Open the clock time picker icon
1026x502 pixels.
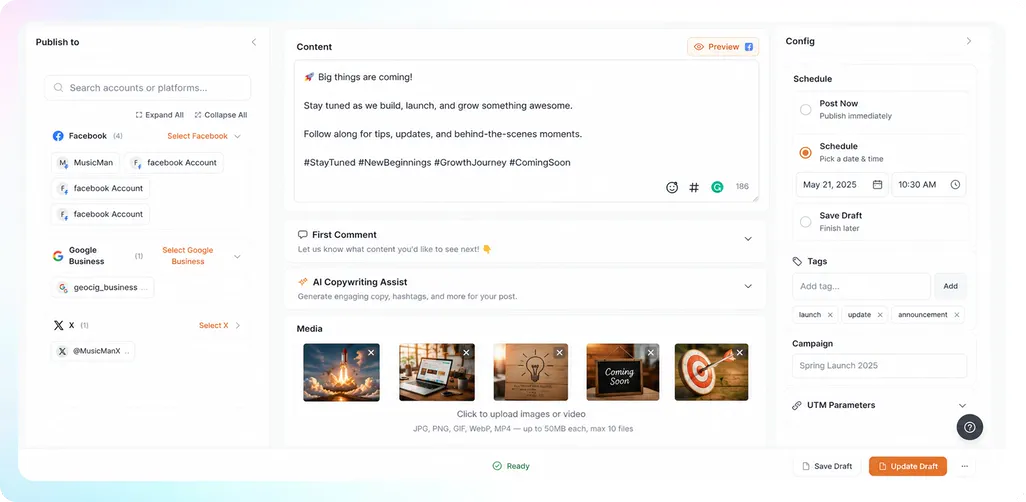[x=955, y=185]
